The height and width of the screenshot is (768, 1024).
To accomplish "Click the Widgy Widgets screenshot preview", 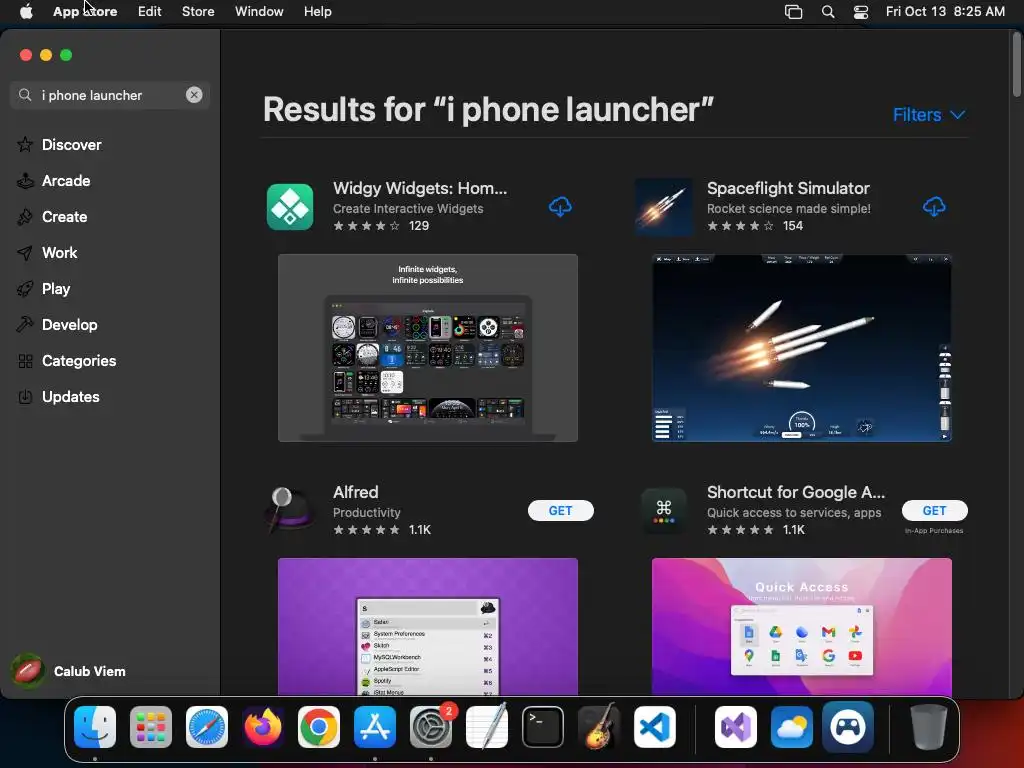I will click(x=428, y=348).
